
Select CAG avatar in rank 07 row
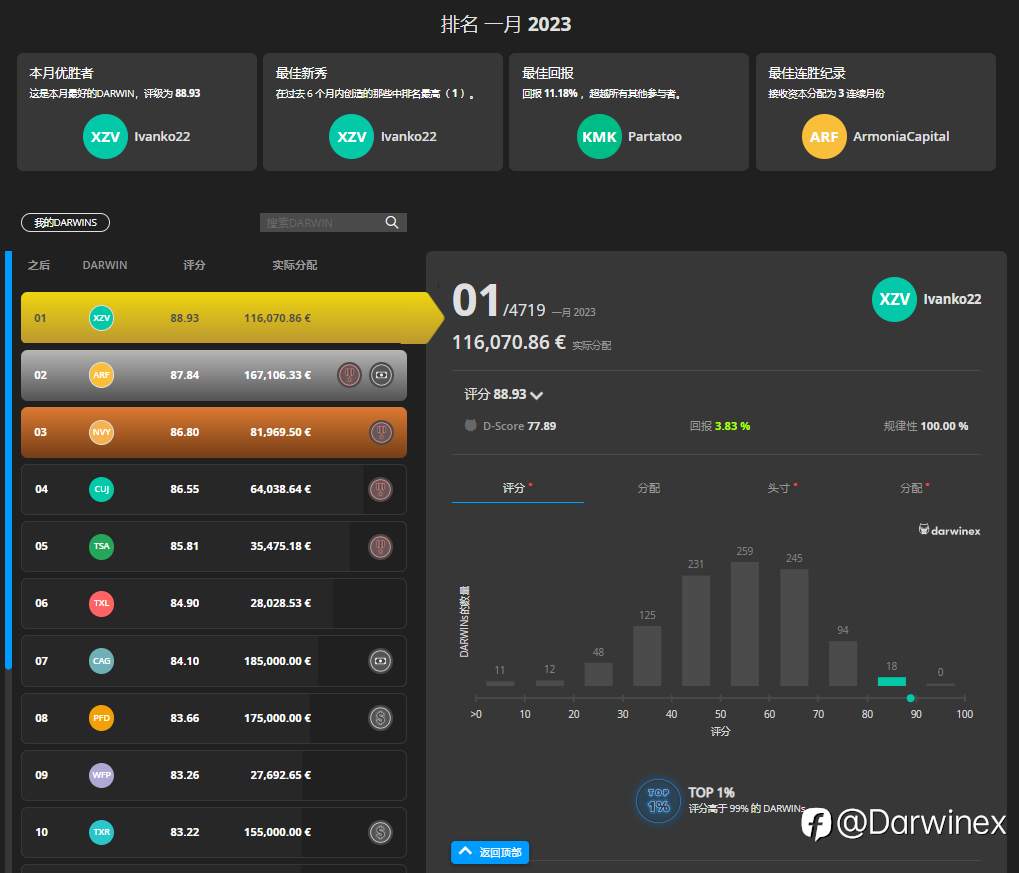click(x=101, y=661)
